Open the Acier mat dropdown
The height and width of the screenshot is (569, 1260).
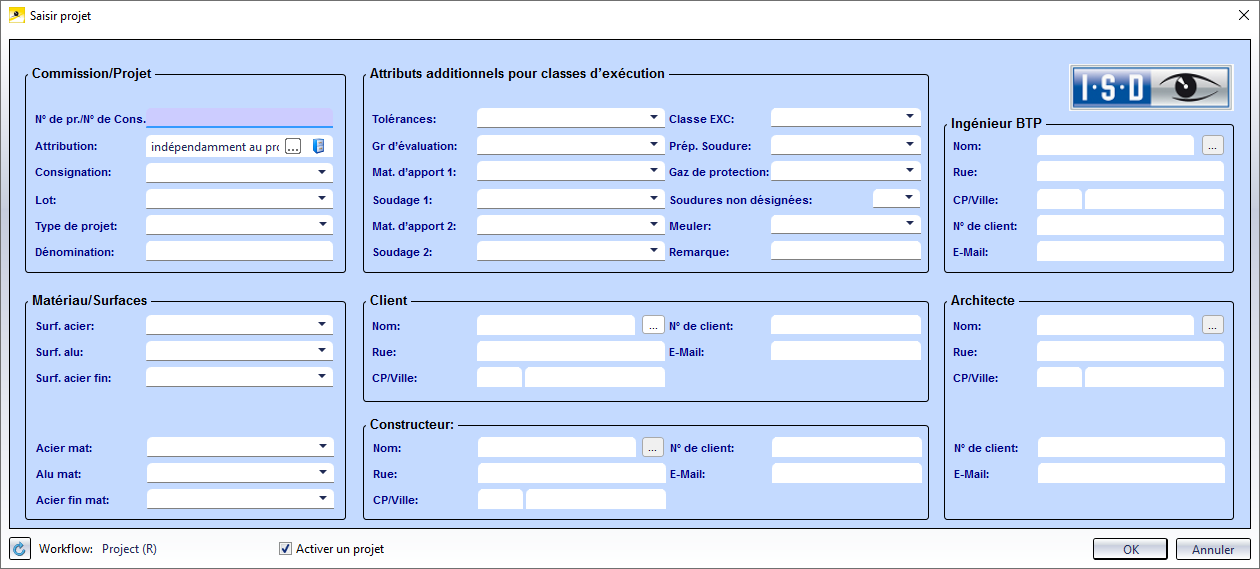322,446
